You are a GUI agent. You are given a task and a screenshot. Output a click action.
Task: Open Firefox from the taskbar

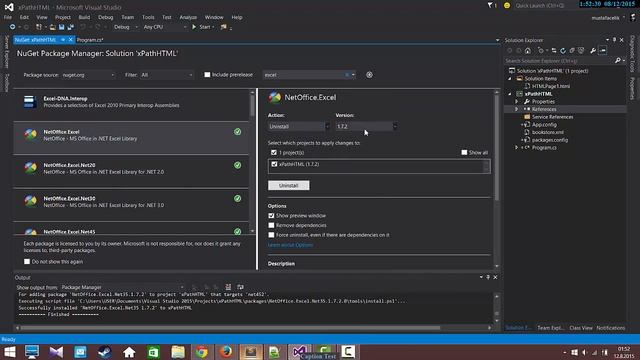[226, 352]
